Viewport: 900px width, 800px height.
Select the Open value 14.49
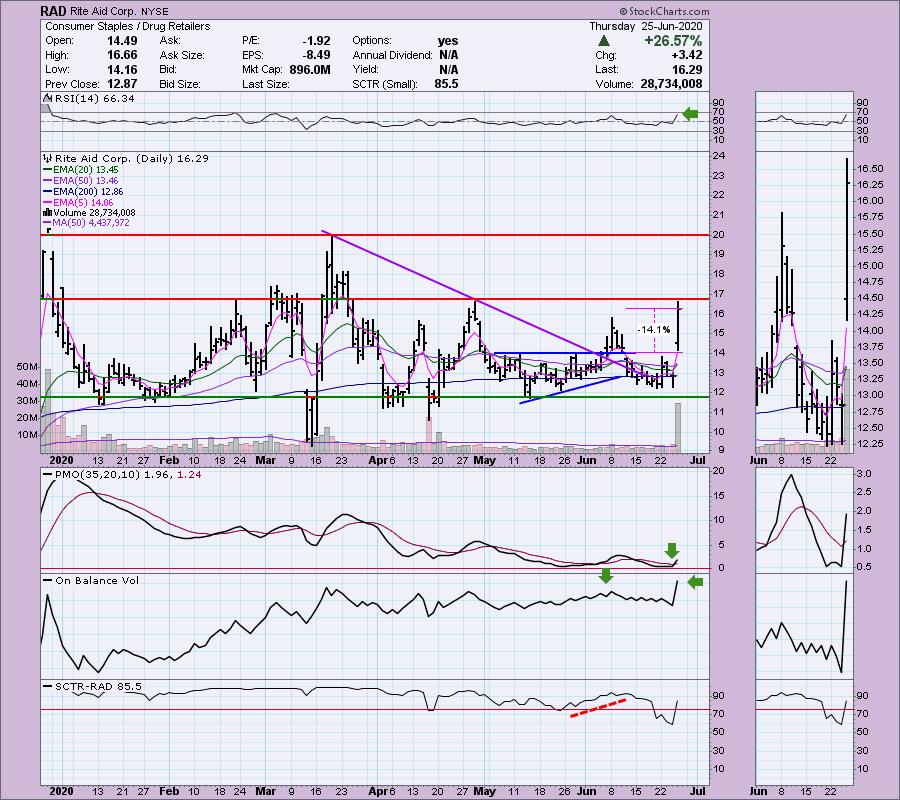coord(122,41)
